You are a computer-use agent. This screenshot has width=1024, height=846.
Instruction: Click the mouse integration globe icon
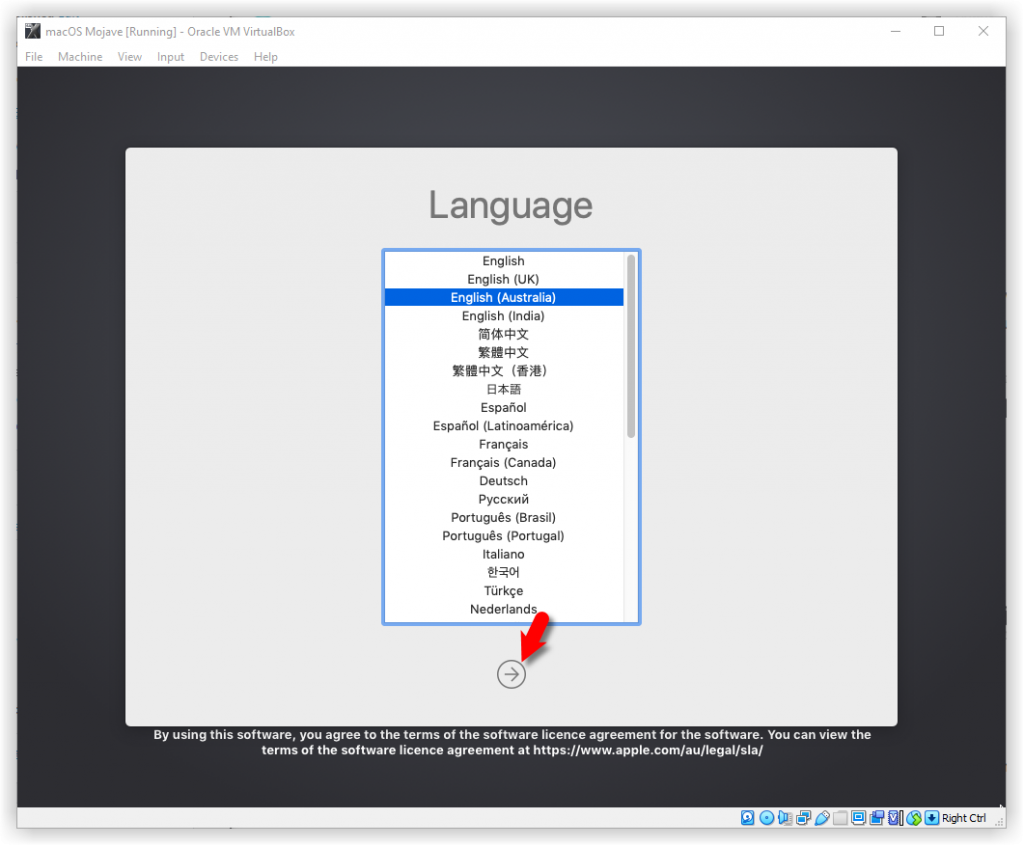(913, 818)
